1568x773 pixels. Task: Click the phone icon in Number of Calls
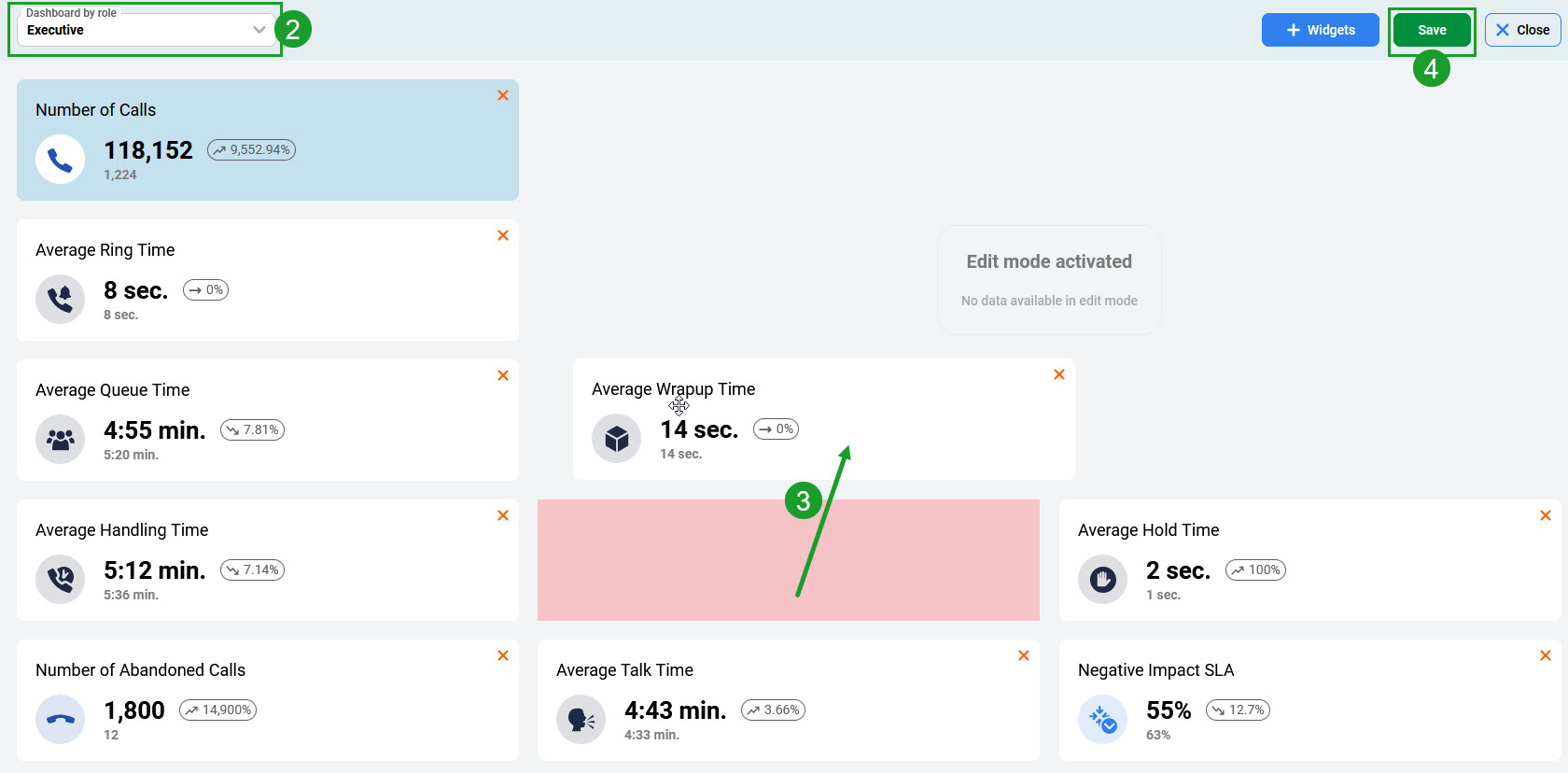point(60,160)
